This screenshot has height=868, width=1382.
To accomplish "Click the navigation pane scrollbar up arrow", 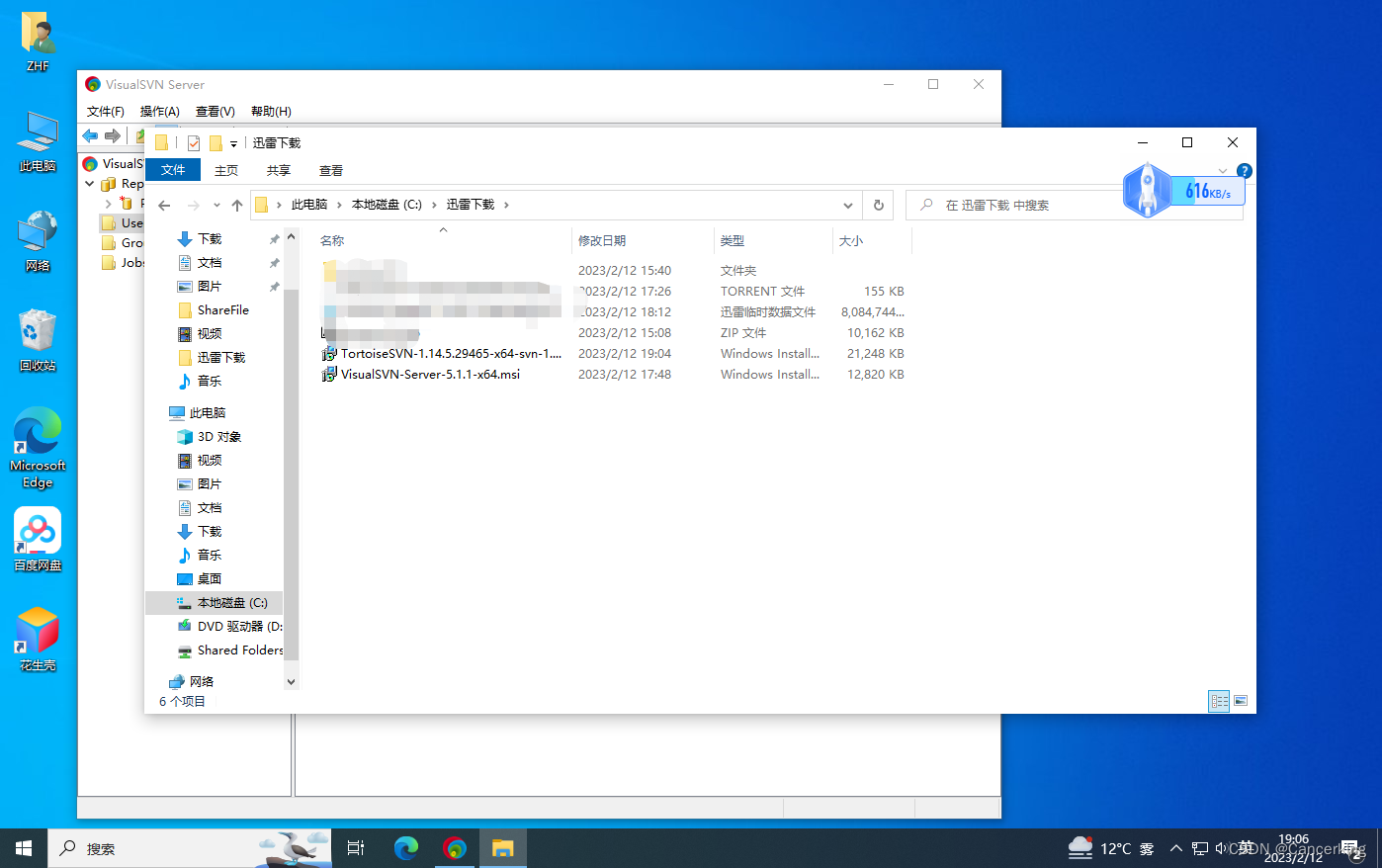I will pos(291,237).
